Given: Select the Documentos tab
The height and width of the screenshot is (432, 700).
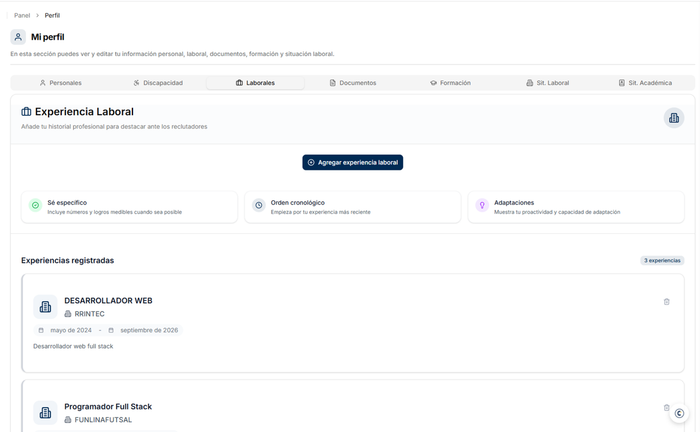Looking at the screenshot, I should [x=353, y=83].
